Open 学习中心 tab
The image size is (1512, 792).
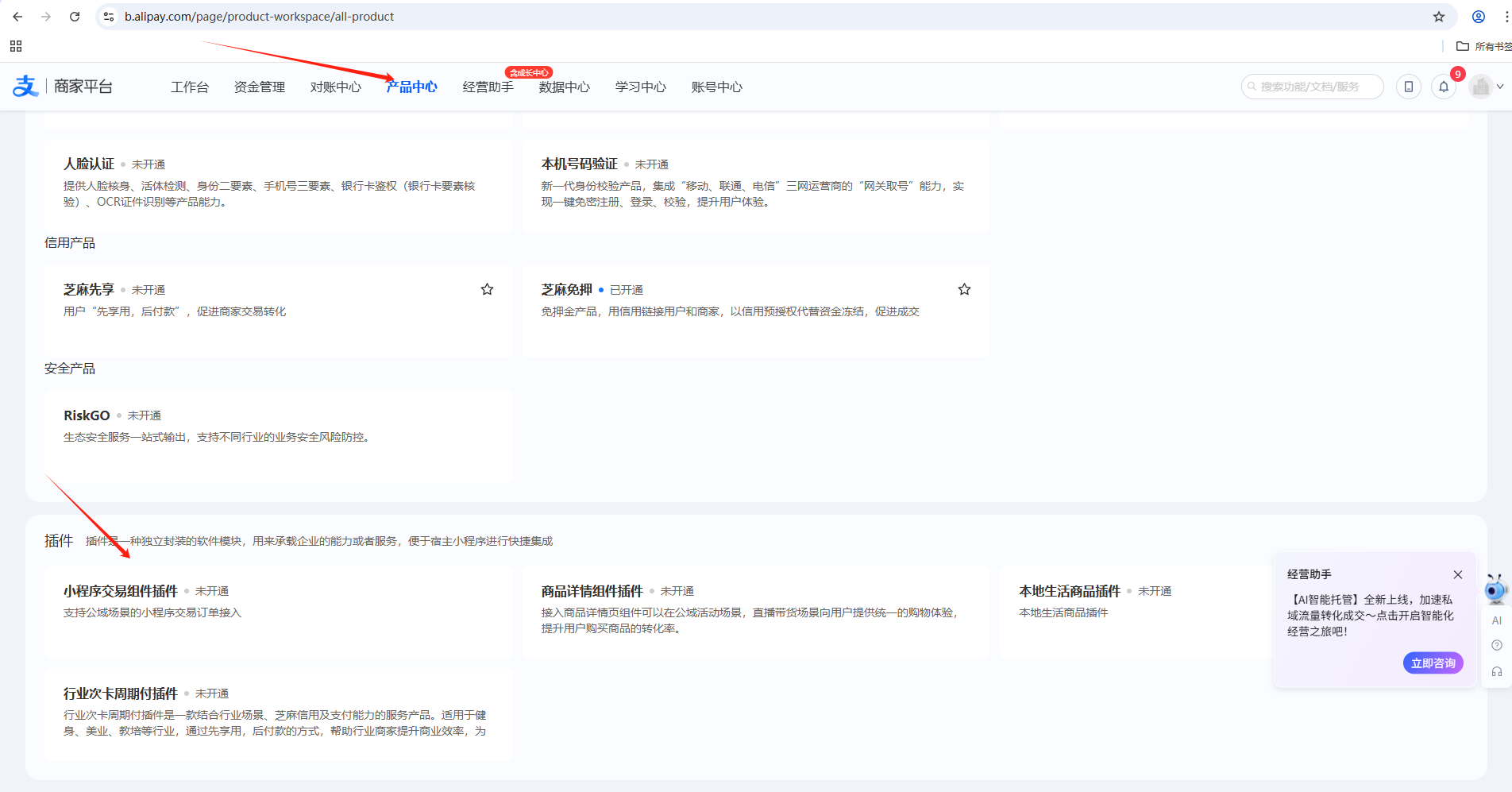[641, 87]
